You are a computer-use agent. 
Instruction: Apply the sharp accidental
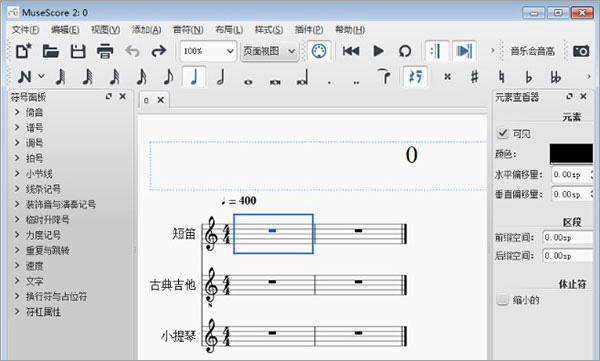474,77
